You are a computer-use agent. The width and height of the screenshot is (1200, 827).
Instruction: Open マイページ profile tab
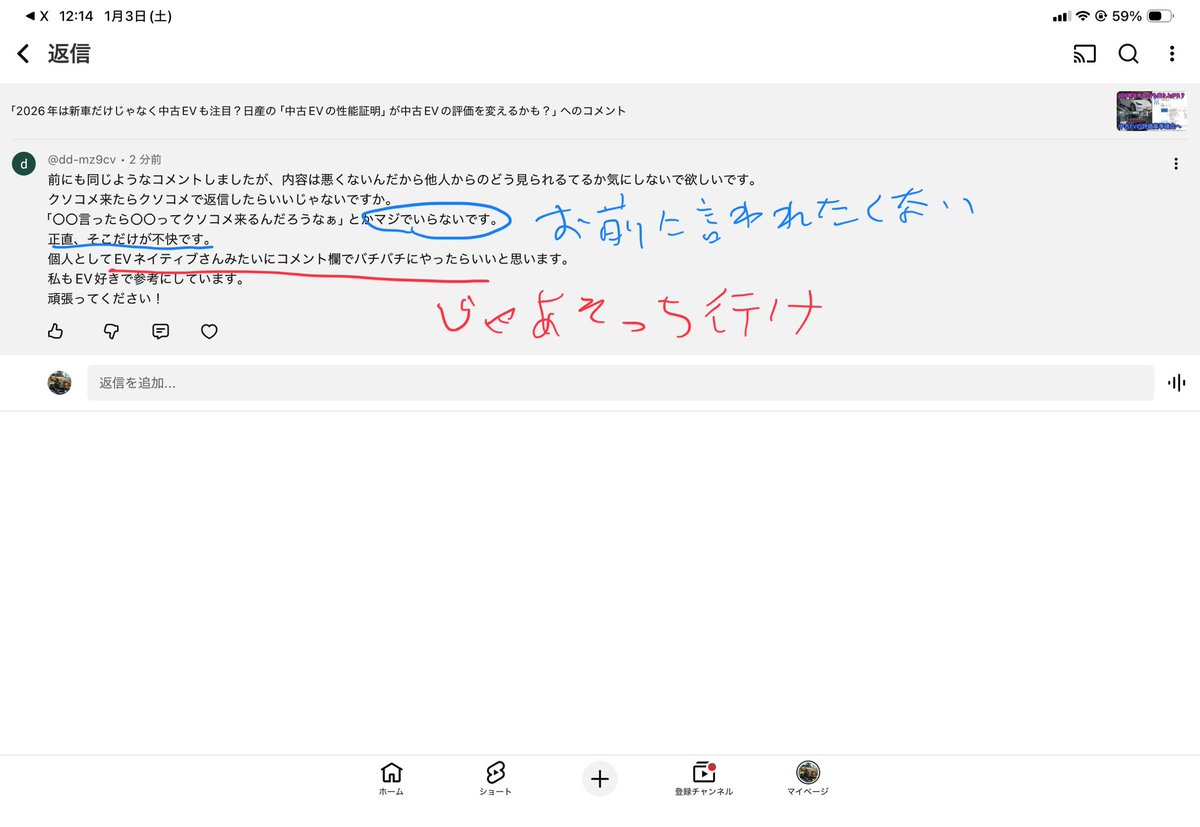(x=808, y=779)
